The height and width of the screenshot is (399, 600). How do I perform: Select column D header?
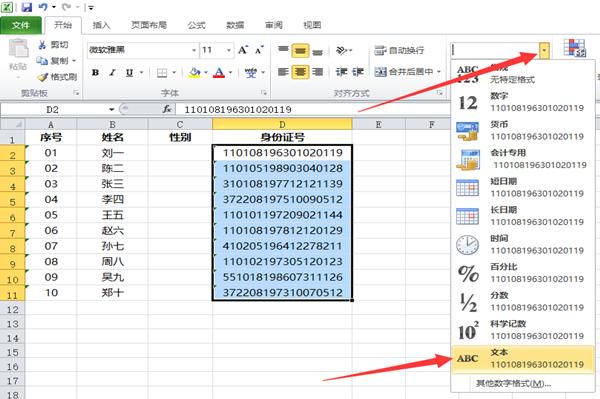pyautogui.click(x=282, y=124)
